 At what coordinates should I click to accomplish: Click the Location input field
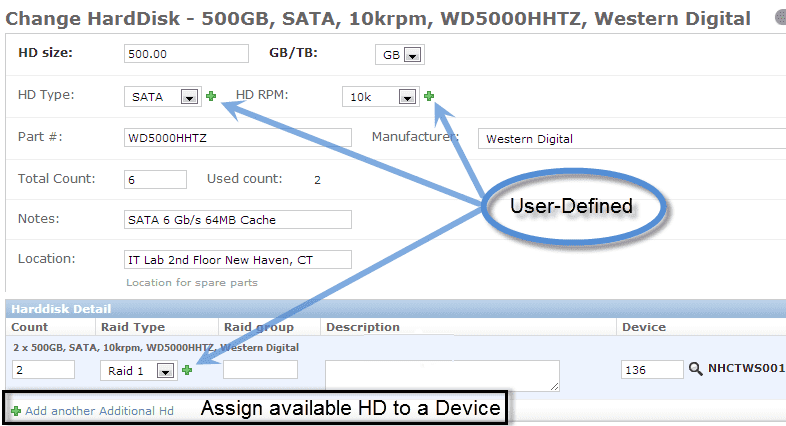click(x=238, y=260)
